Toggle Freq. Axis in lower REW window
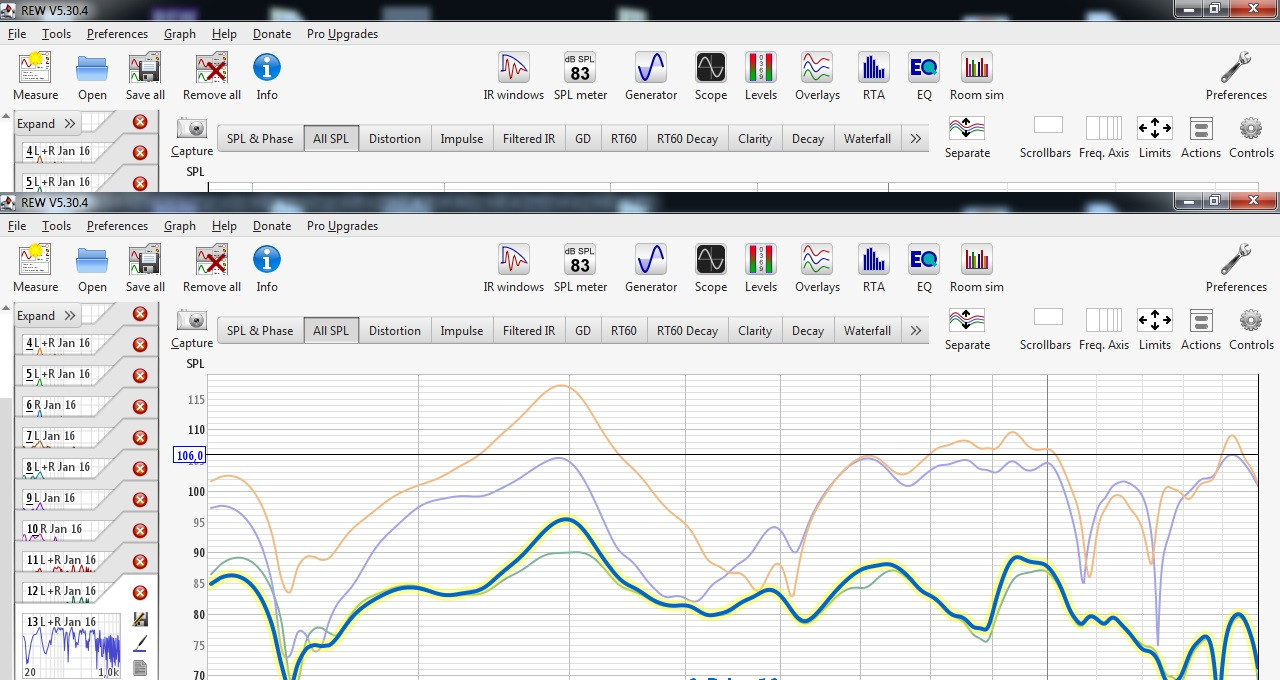 click(1104, 320)
